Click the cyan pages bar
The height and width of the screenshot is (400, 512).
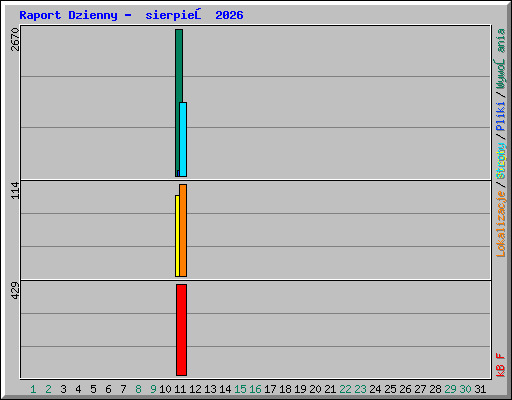(x=183, y=139)
